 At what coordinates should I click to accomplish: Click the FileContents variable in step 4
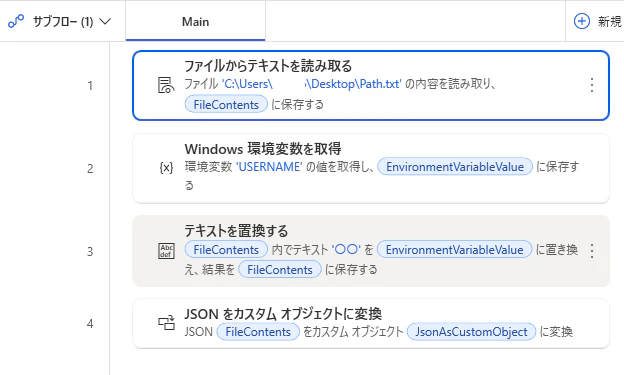(x=258, y=332)
